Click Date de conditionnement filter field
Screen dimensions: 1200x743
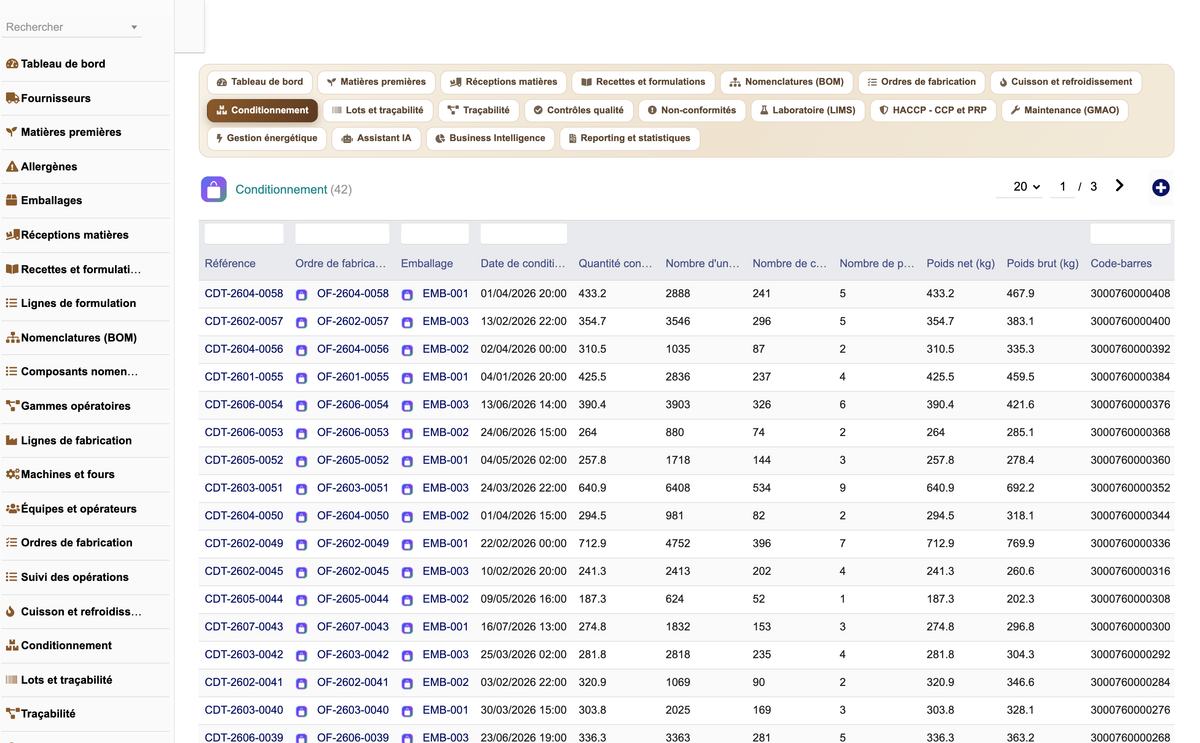(524, 234)
